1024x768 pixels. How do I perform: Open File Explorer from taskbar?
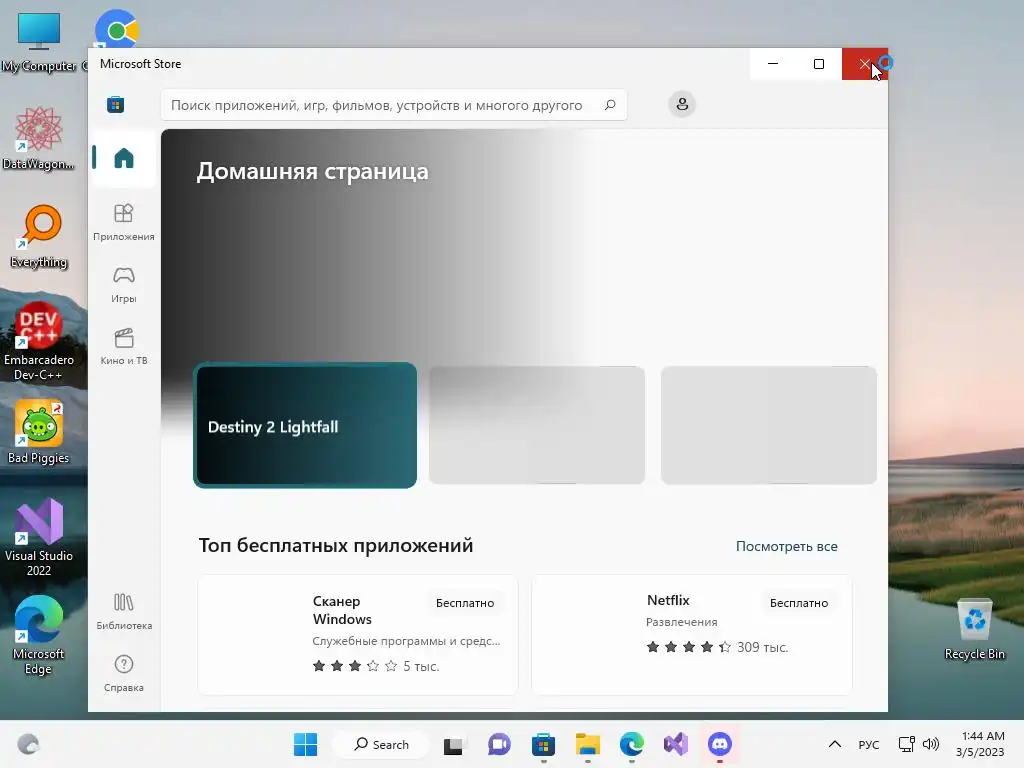coord(588,744)
